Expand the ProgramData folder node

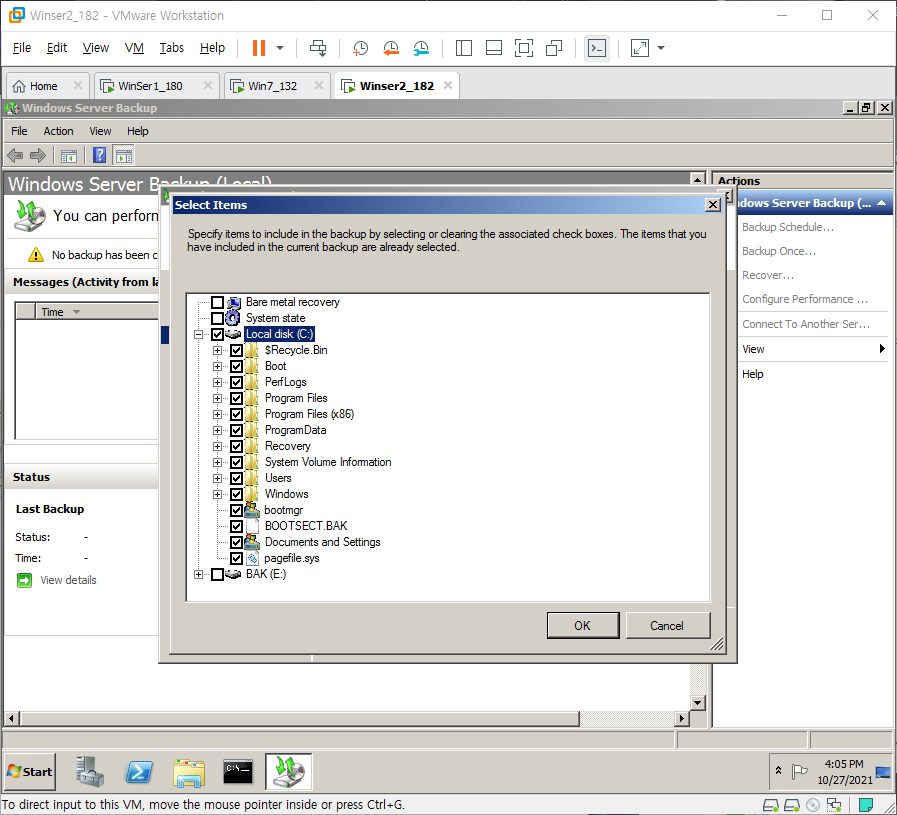[217, 430]
